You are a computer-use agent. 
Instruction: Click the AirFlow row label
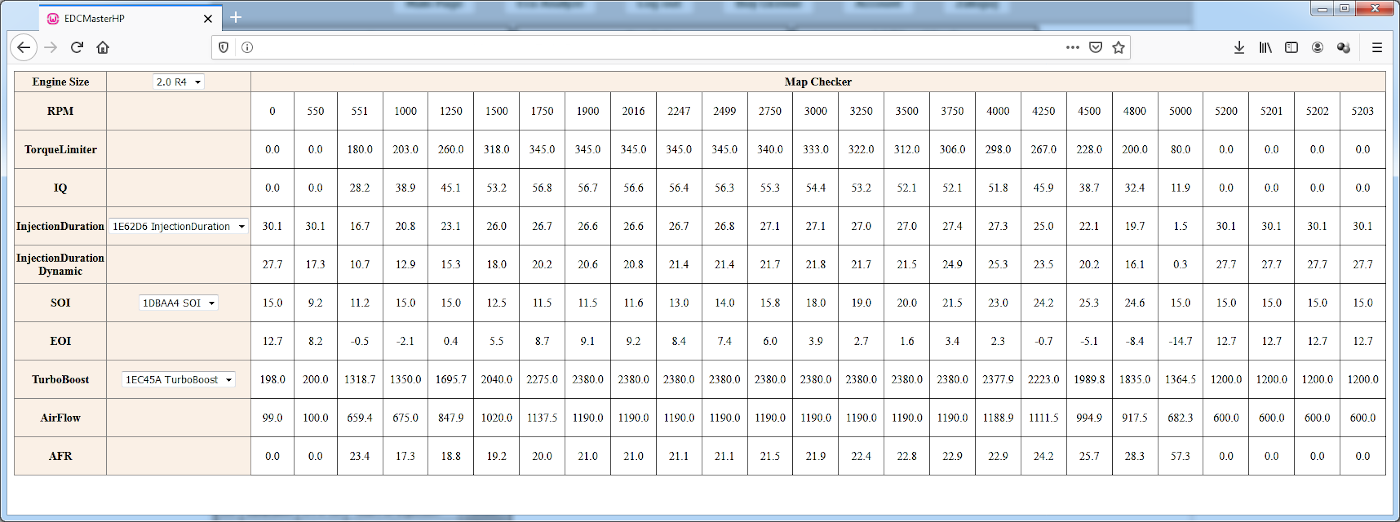click(x=61, y=418)
